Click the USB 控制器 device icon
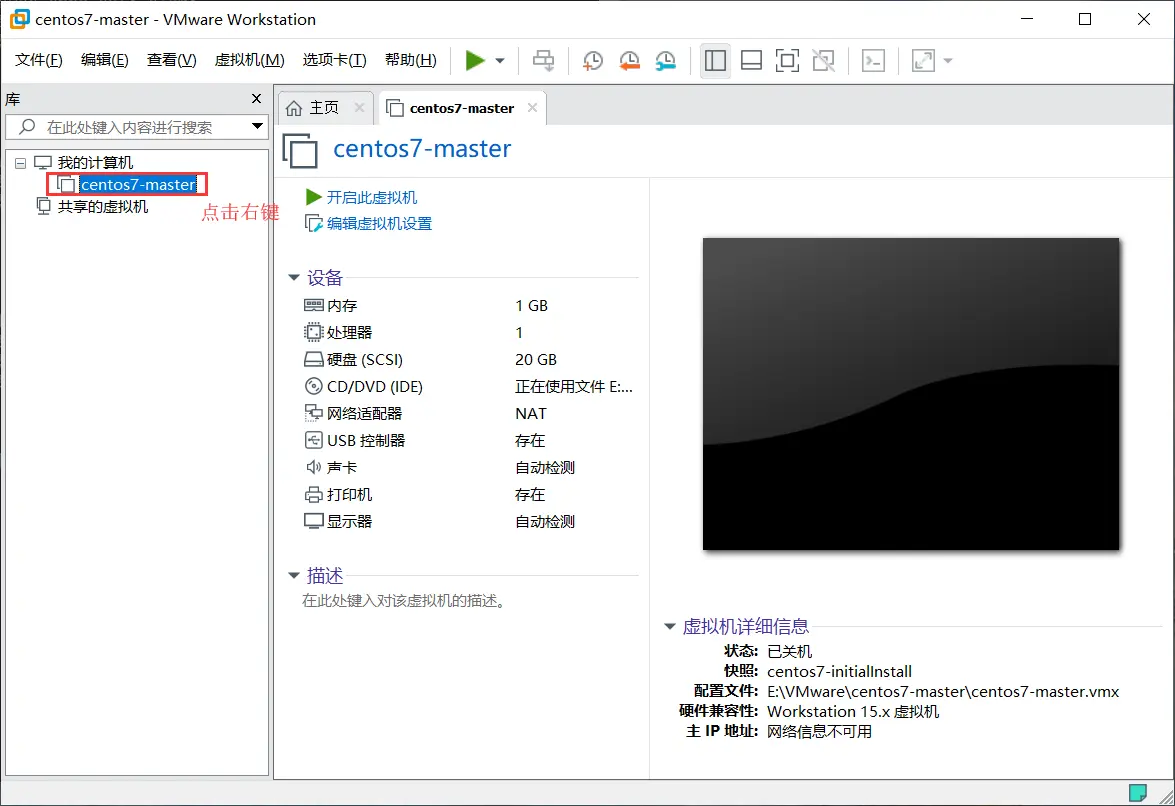 click(313, 440)
